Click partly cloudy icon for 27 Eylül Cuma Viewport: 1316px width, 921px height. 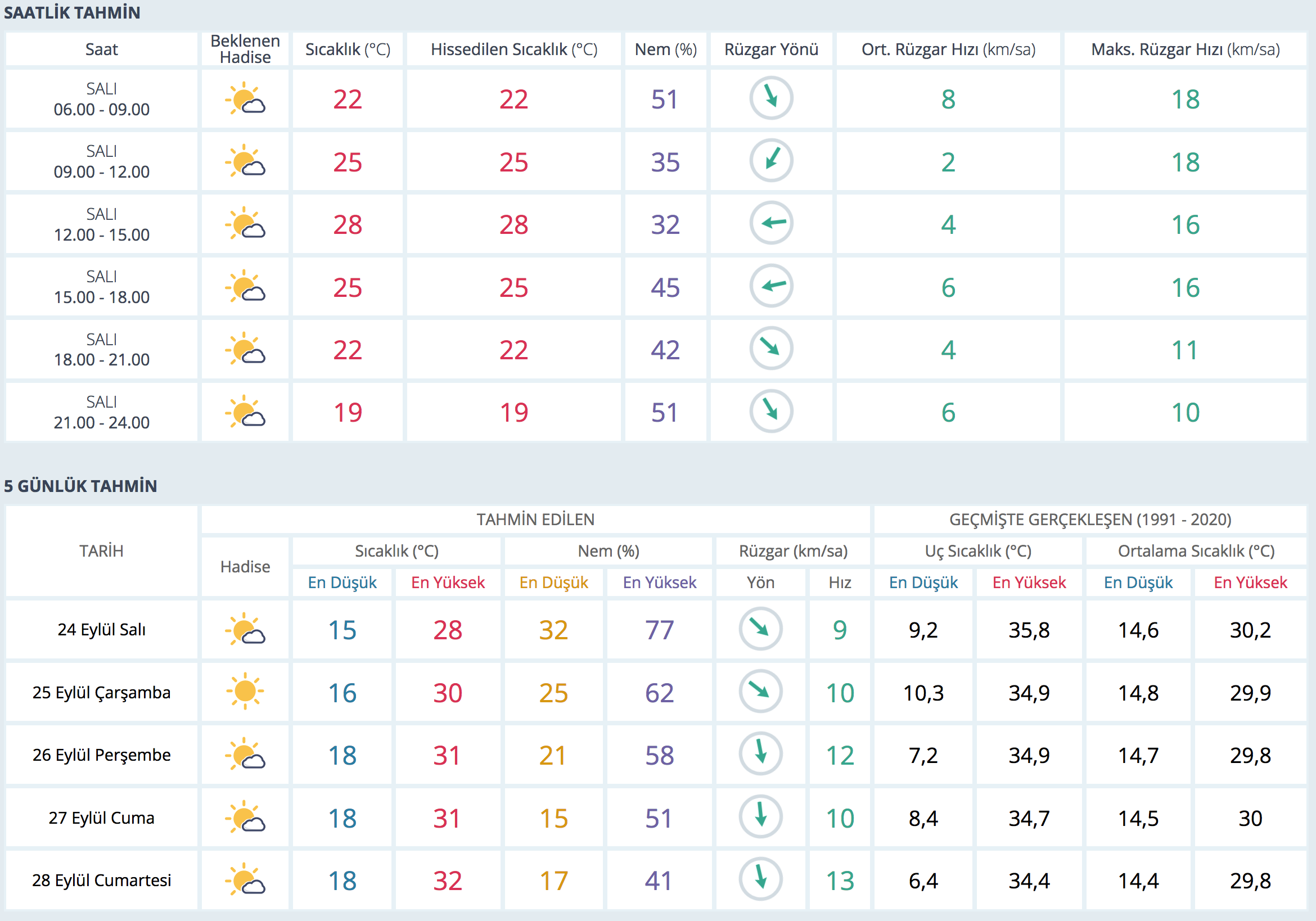point(245,816)
